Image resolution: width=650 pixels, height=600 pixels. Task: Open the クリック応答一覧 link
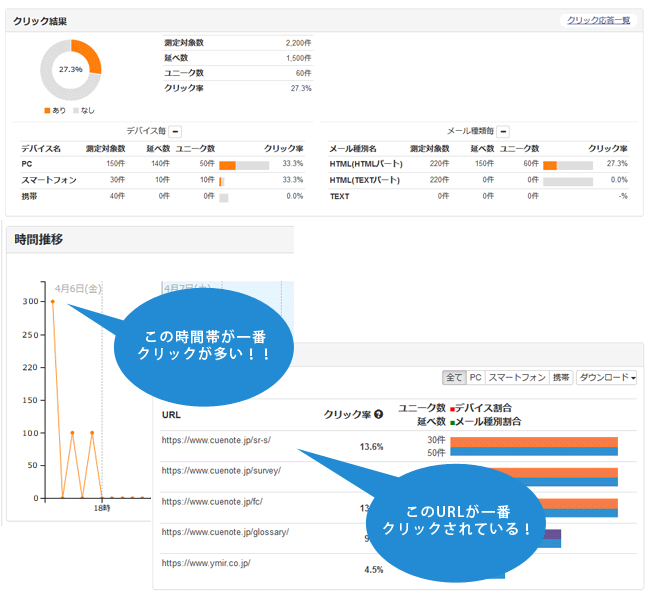coord(598,20)
